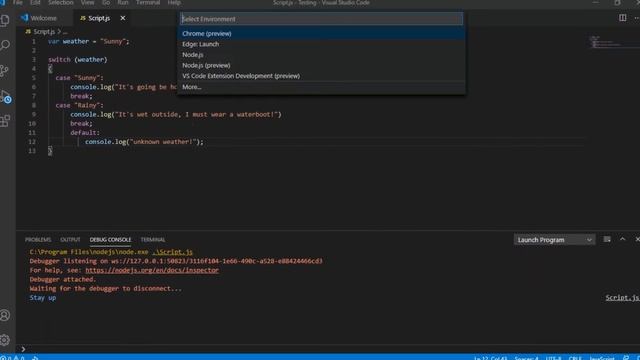The image size is (640, 360).
Task: Clear the debug console output
Action: pyautogui.click(x=607, y=240)
